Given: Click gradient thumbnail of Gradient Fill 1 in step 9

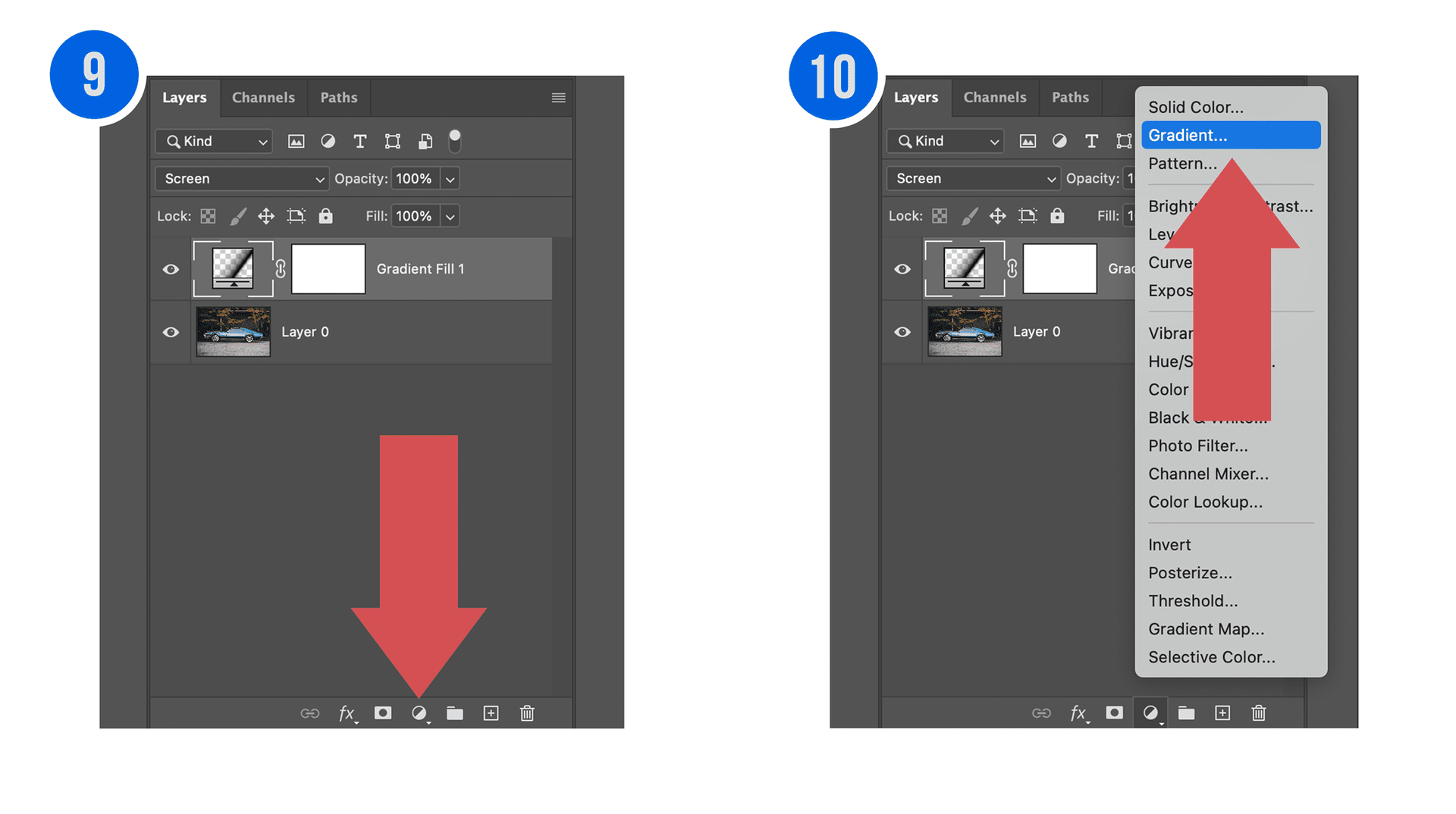Looking at the screenshot, I should [x=233, y=269].
